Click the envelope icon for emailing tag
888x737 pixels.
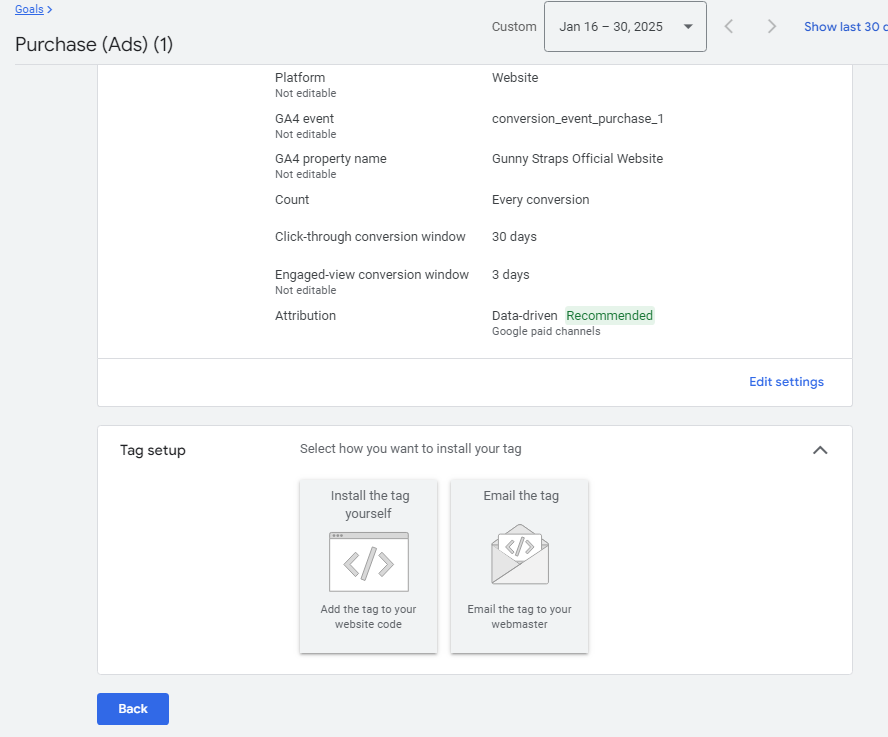(x=519, y=555)
